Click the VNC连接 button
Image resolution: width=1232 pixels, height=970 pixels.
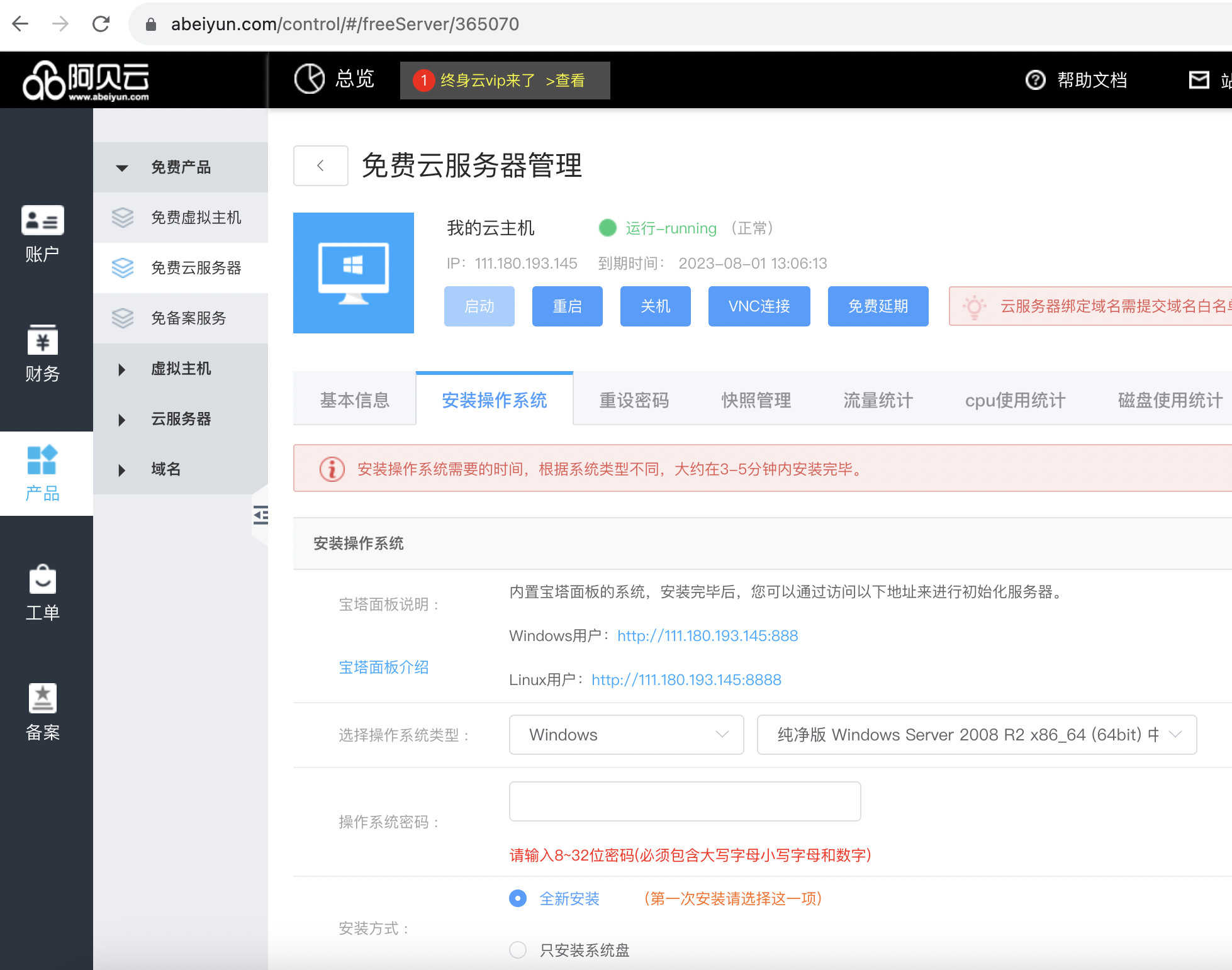coord(759,306)
